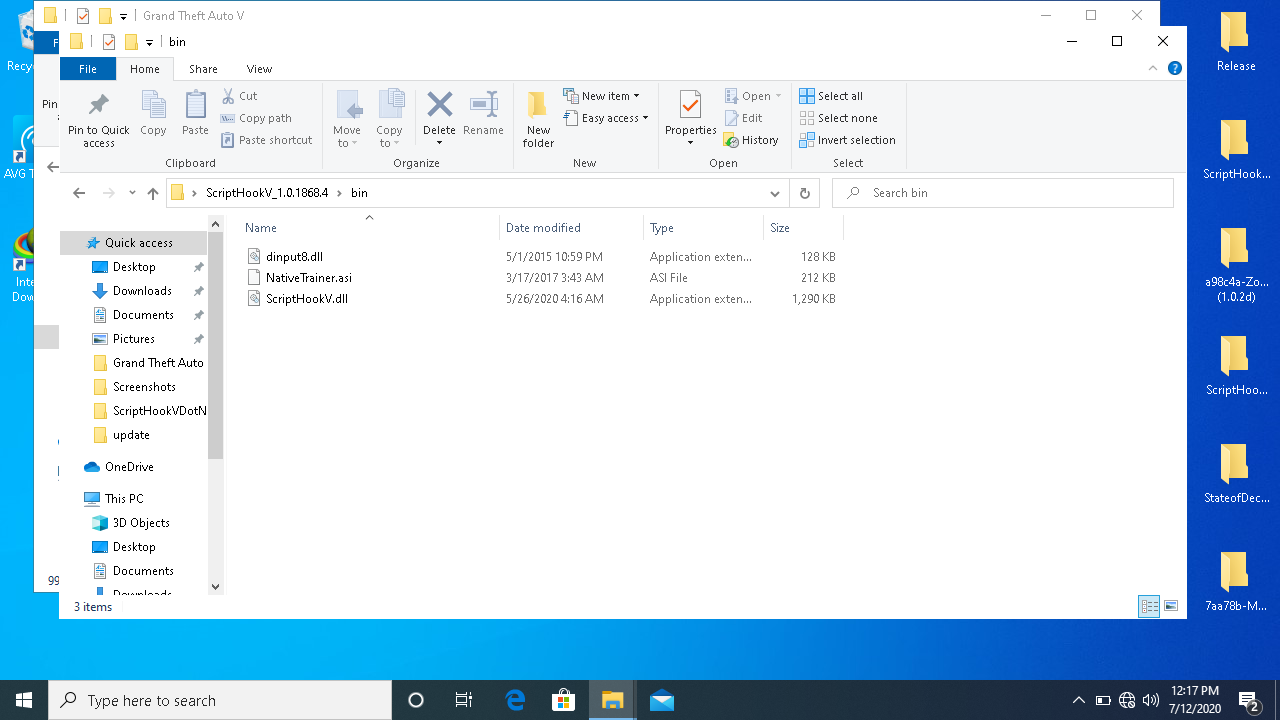Viewport: 1280px width, 720px height.
Task: Switch to large icons view
Action: (x=1171, y=606)
